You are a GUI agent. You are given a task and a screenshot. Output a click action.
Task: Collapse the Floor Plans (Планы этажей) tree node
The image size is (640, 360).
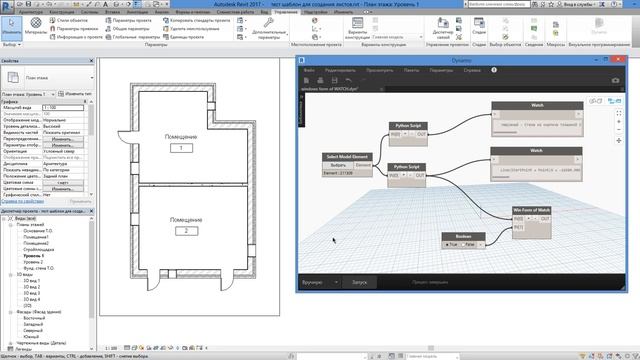point(11,225)
